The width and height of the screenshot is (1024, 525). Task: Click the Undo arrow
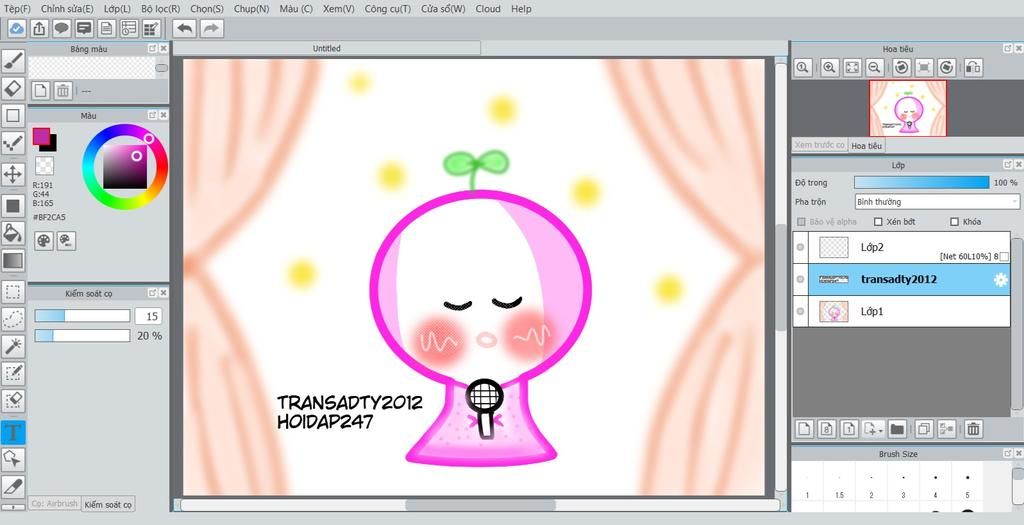pos(185,28)
